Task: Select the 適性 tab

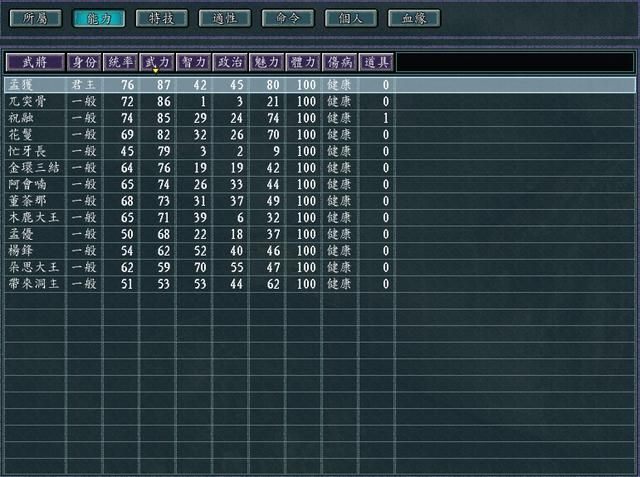Action: coord(224,18)
